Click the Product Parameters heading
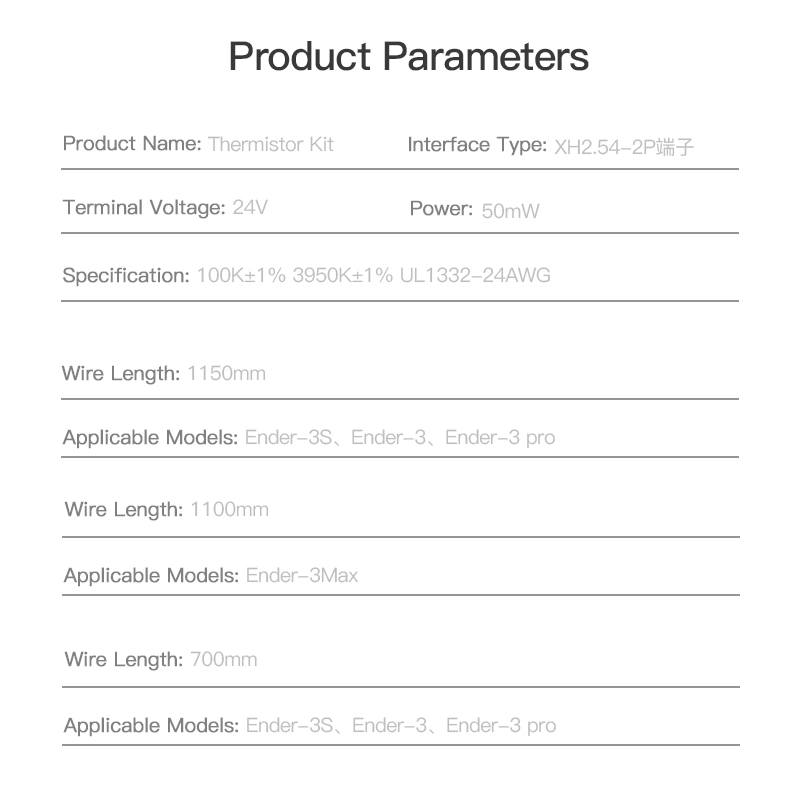 point(408,56)
